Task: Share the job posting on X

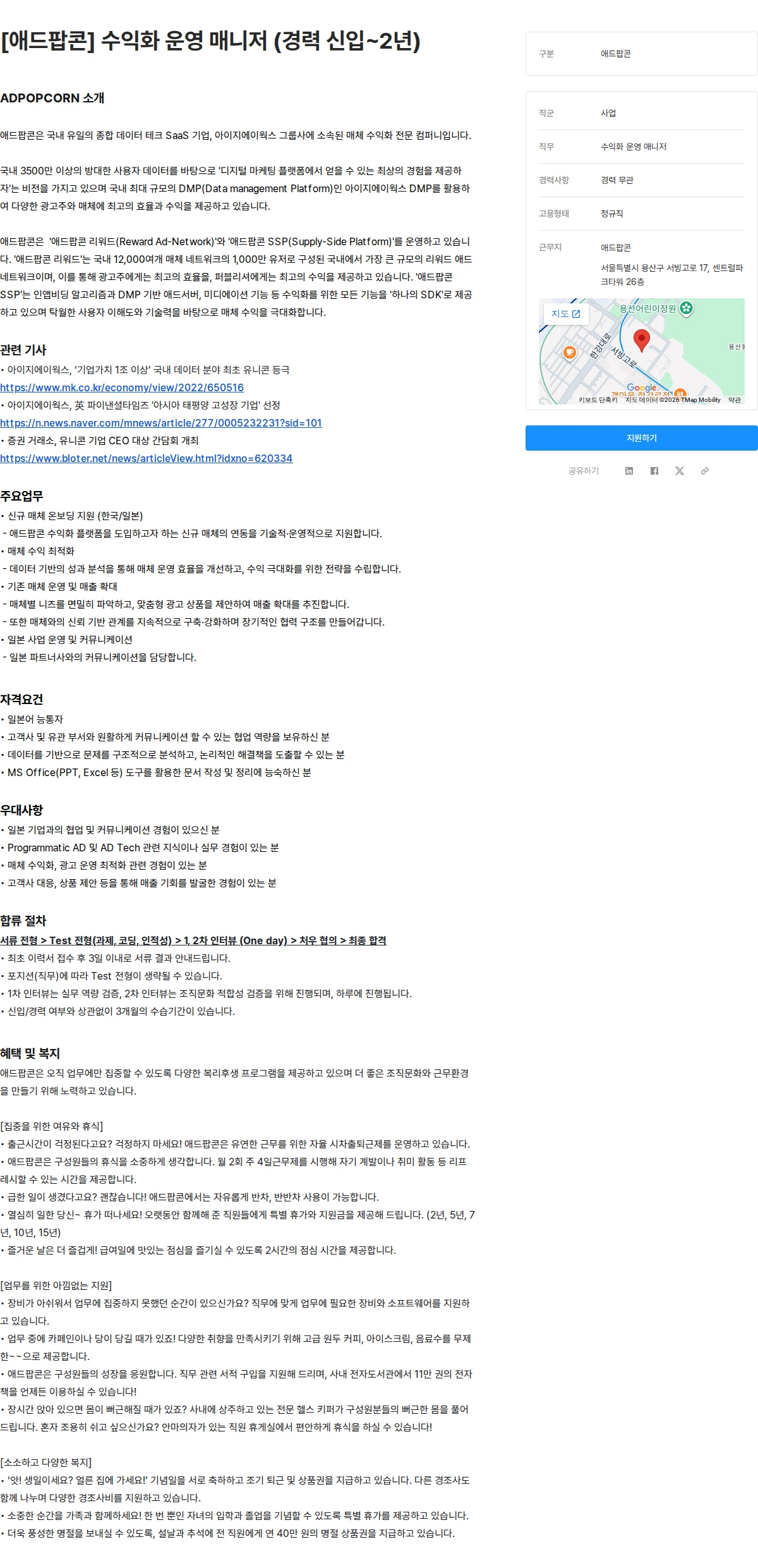Action: tap(680, 471)
